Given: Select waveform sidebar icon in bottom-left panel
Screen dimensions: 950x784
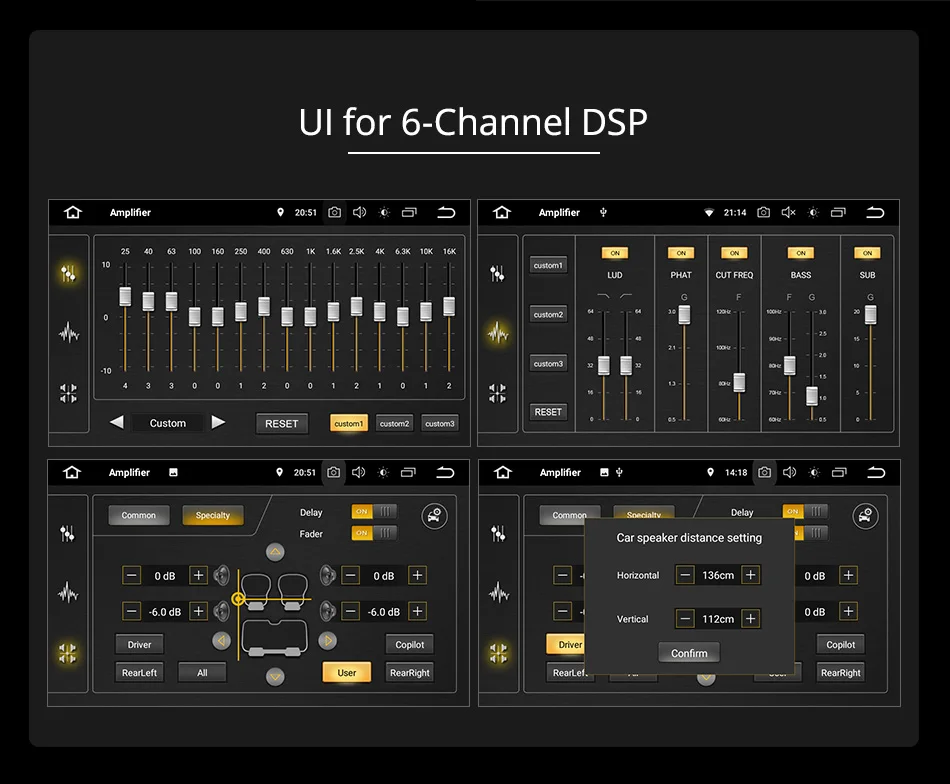Looking at the screenshot, I should coord(68,593).
